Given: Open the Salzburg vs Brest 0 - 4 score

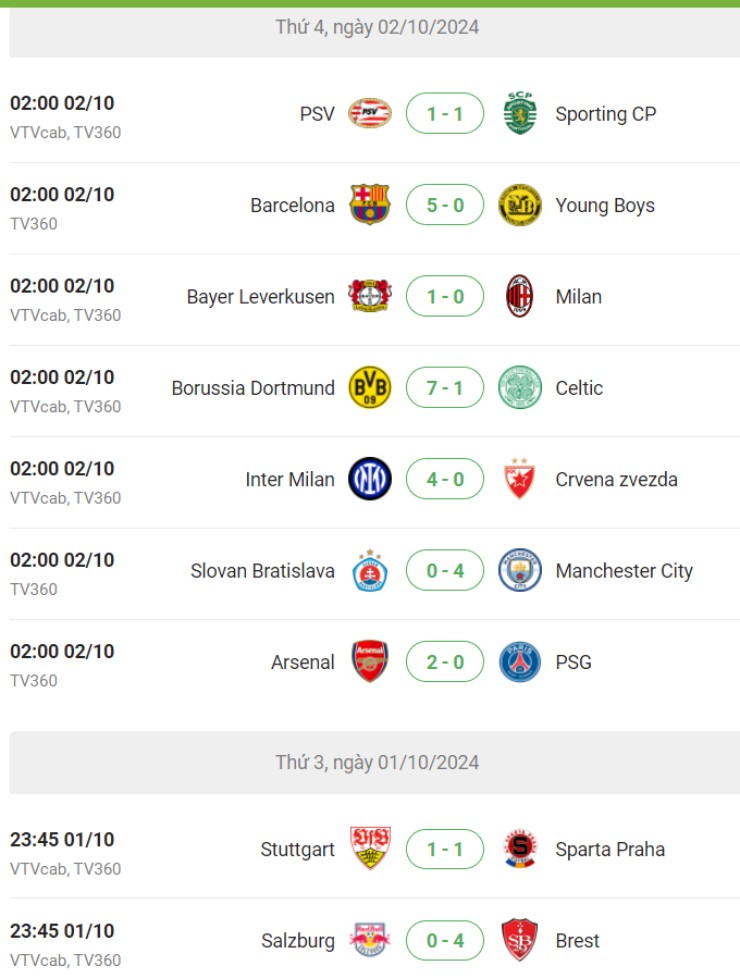Looking at the screenshot, I should pos(445,940).
